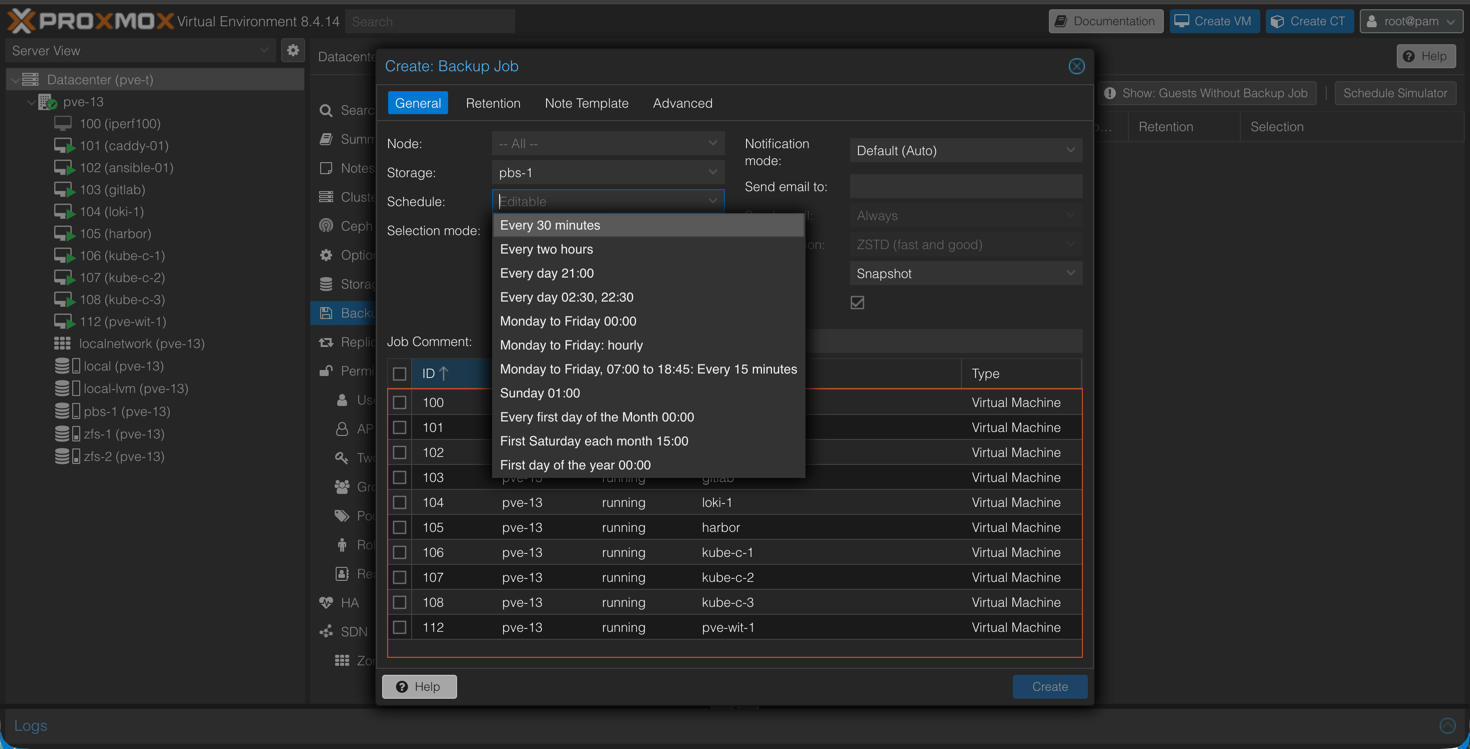The height and width of the screenshot is (749, 1470).
Task: Click the Create button
Action: (x=1050, y=687)
